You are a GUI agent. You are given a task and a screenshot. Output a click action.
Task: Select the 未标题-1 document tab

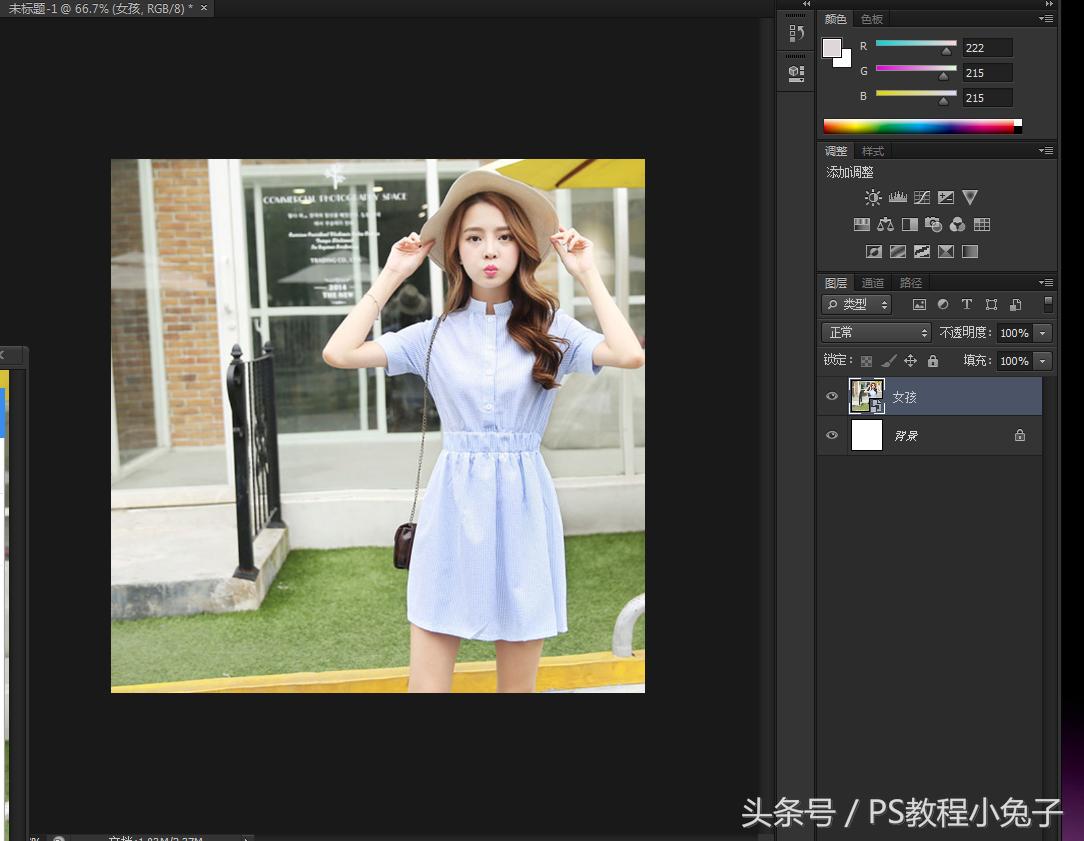pos(100,8)
